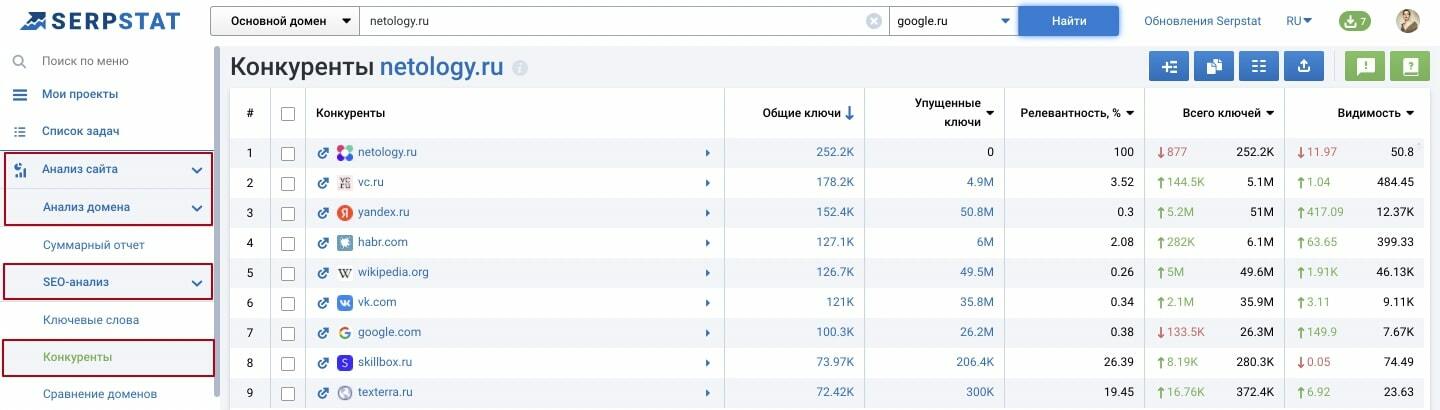Open the Serpstat logo home link
This screenshot has height=410, width=1440.
(100, 20)
